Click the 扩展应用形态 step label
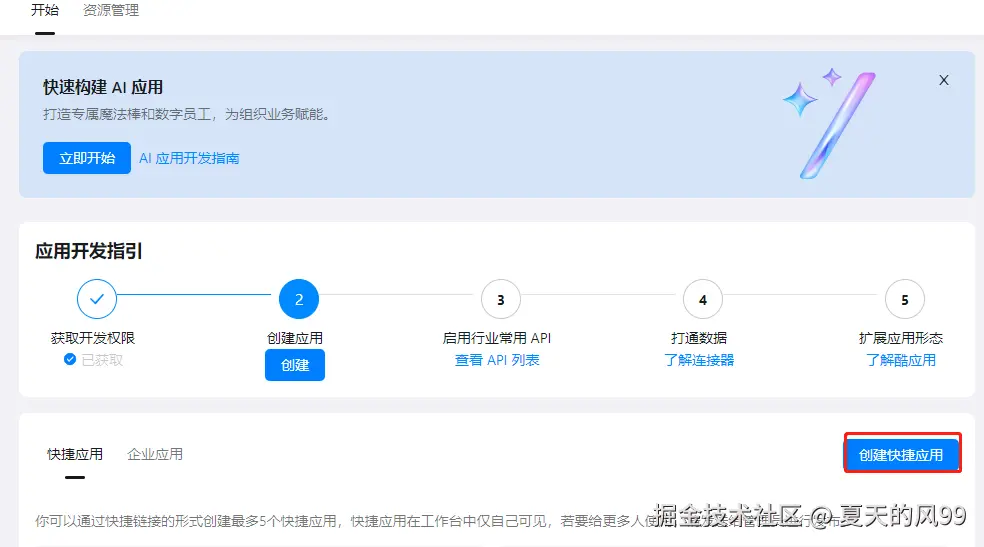 (901, 338)
